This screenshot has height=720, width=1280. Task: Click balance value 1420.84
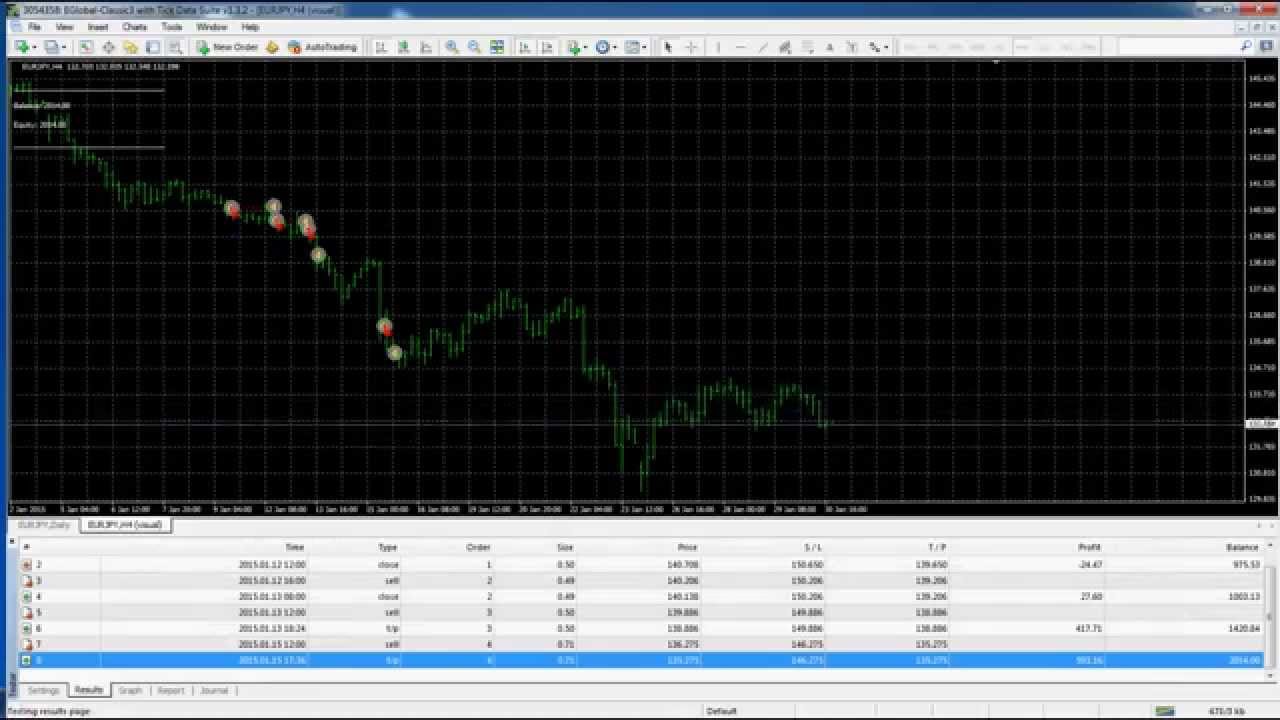pyautogui.click(x=1243, y=628)
